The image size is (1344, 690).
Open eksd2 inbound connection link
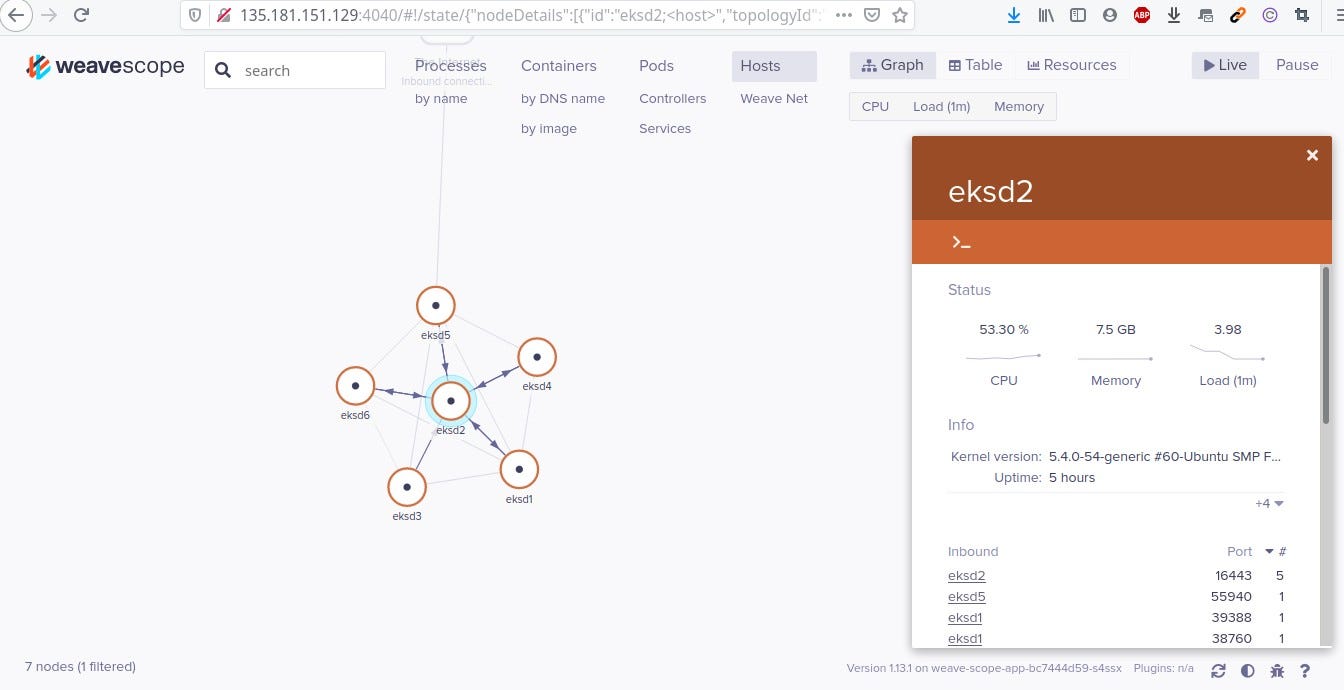coord(966,576)
